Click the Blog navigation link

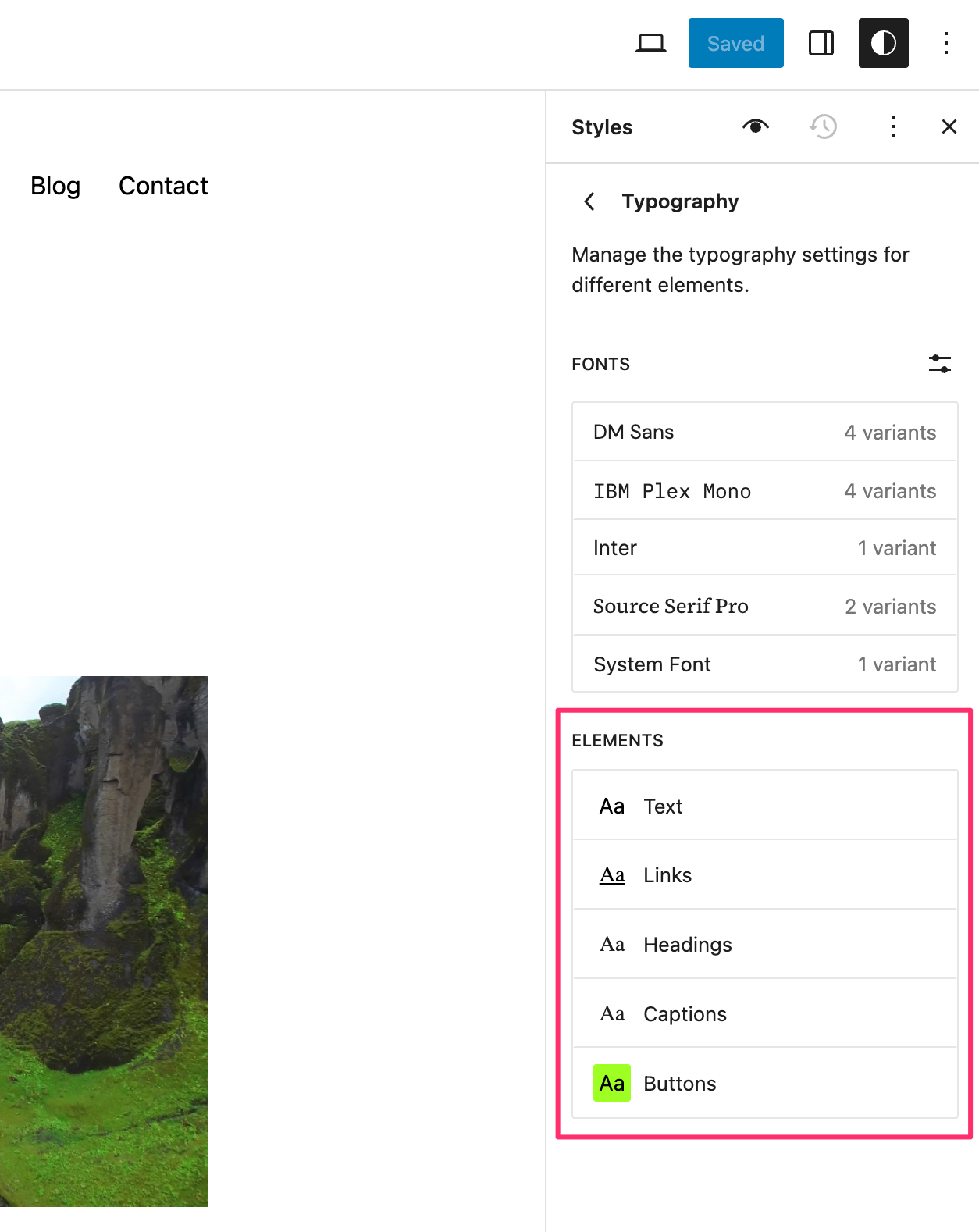click(55, 186)
